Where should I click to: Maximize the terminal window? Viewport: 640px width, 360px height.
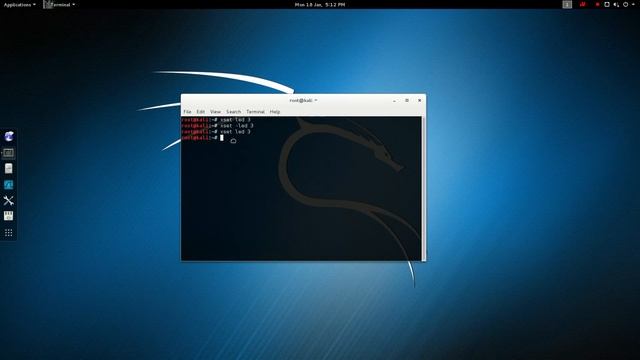[x=407, y=100]
